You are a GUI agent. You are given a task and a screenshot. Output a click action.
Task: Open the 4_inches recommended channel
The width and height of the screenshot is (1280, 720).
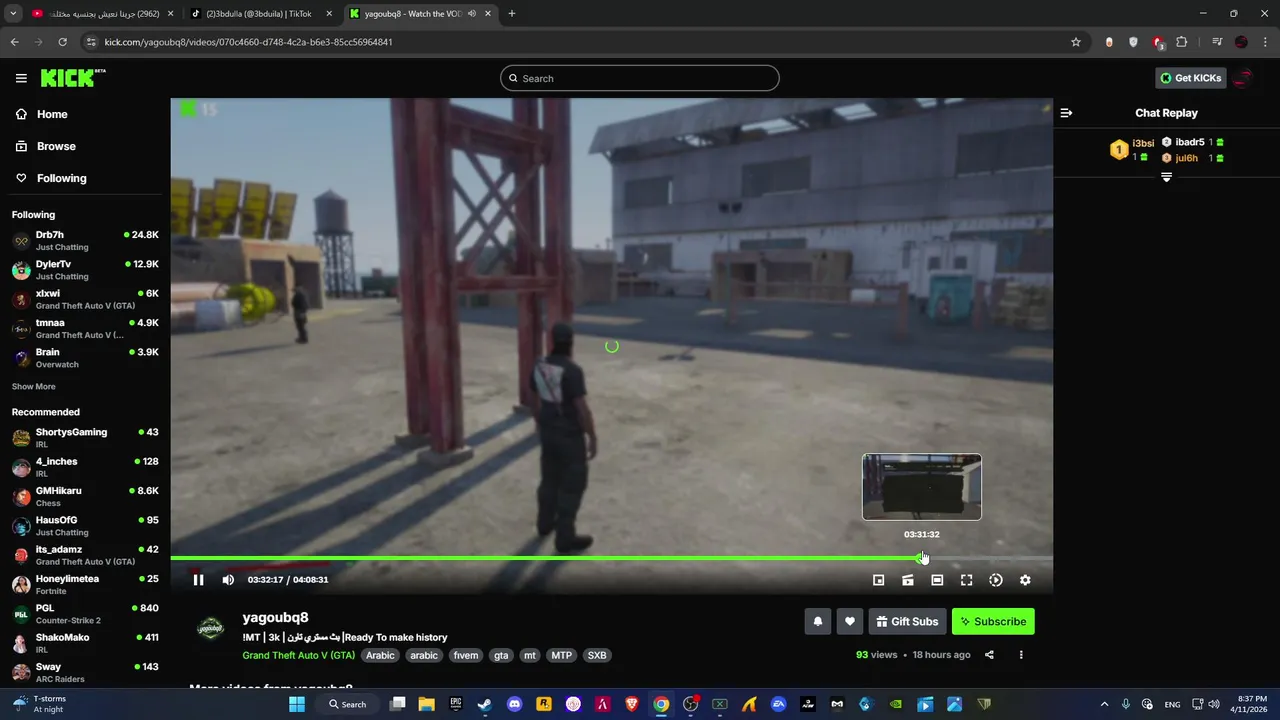tap(85, 467)
